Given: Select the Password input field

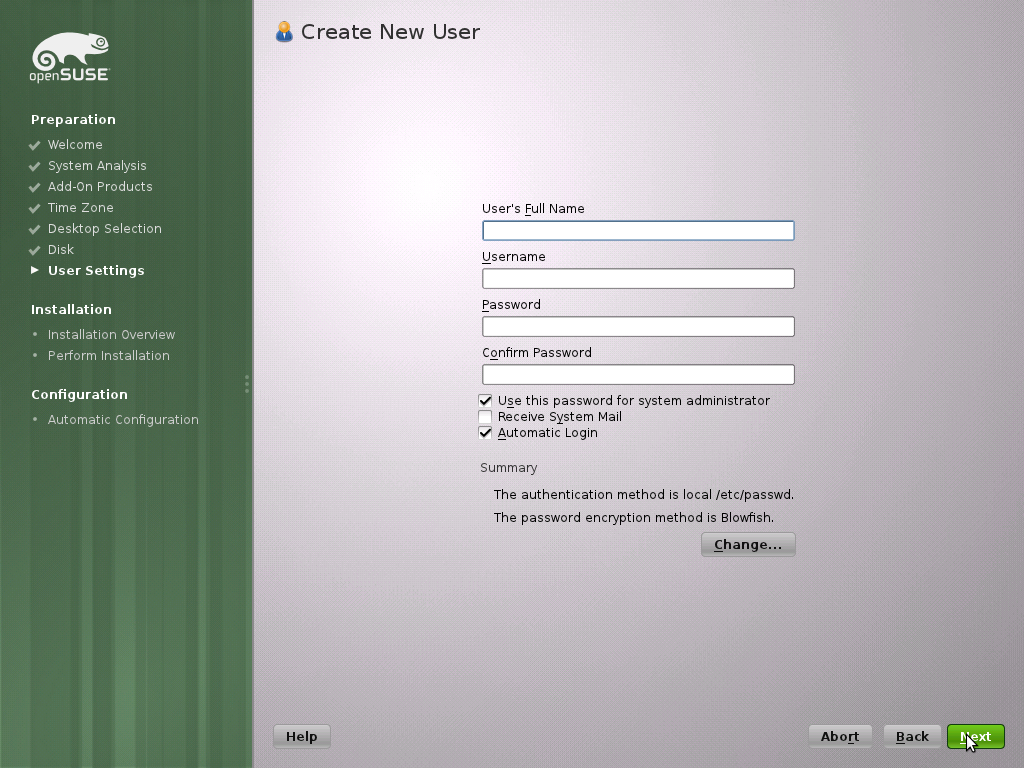Looking at the screenshot, I should click(638, 327).
